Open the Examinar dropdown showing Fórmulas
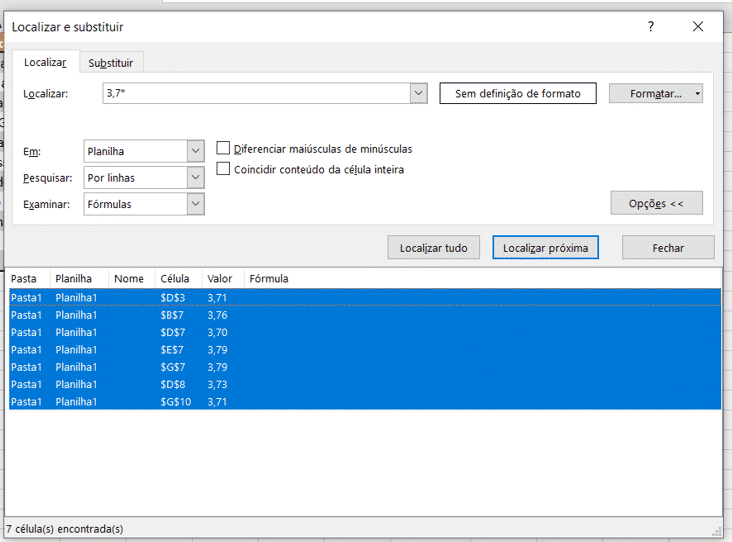Viewport: 732px width, 542px height. pyautogui.click(x=144, y=204)
